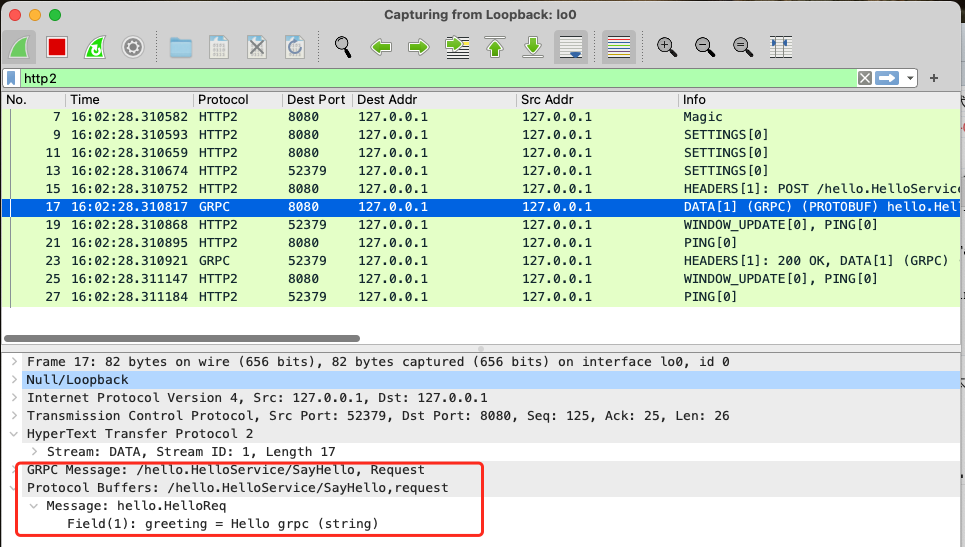Image resolution: width=965 pixels, height=547 pixels.
Task: Select packet 13 SETTINGS[0] to port 52379
Action: [480, 170]
